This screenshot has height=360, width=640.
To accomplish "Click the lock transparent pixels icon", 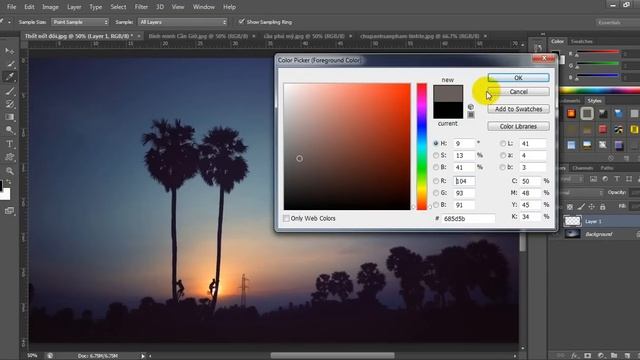I will (570, 207).
